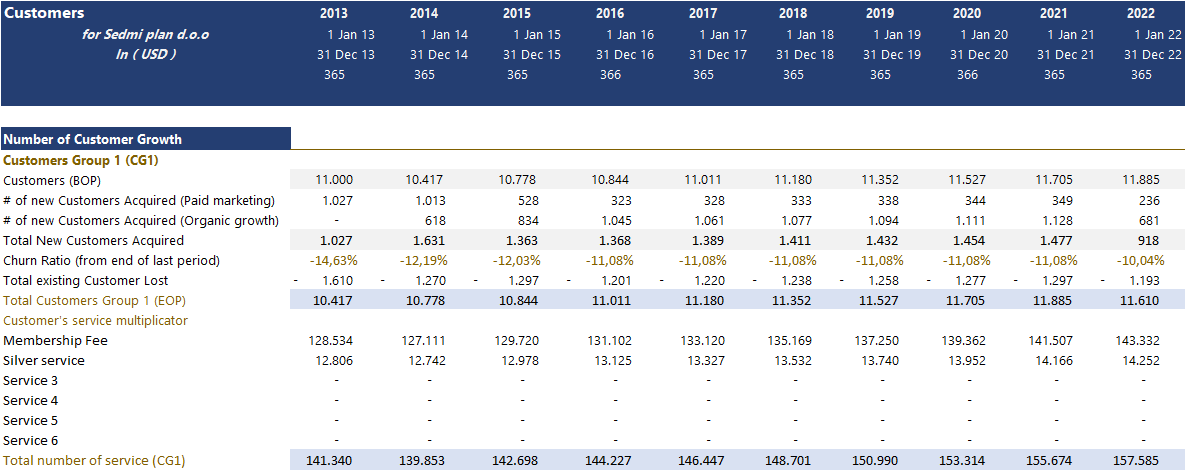The width and height of the screenshot is (1185, 470).
Task: Select the Service 3 row label
Action: [x=31, y=380]
